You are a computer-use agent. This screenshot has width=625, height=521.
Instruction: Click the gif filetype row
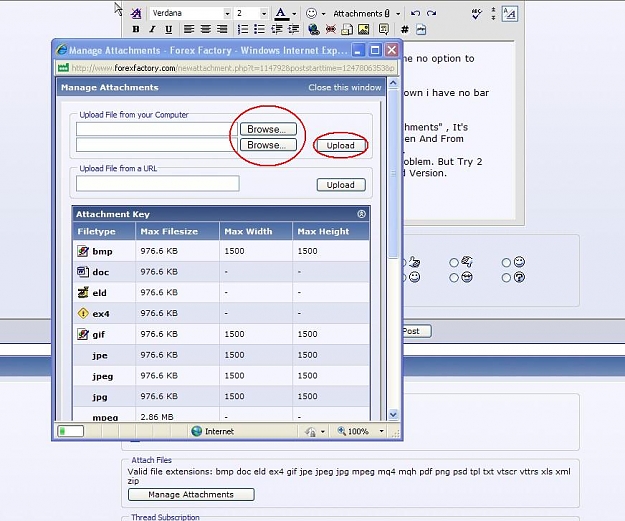point(221,334)
